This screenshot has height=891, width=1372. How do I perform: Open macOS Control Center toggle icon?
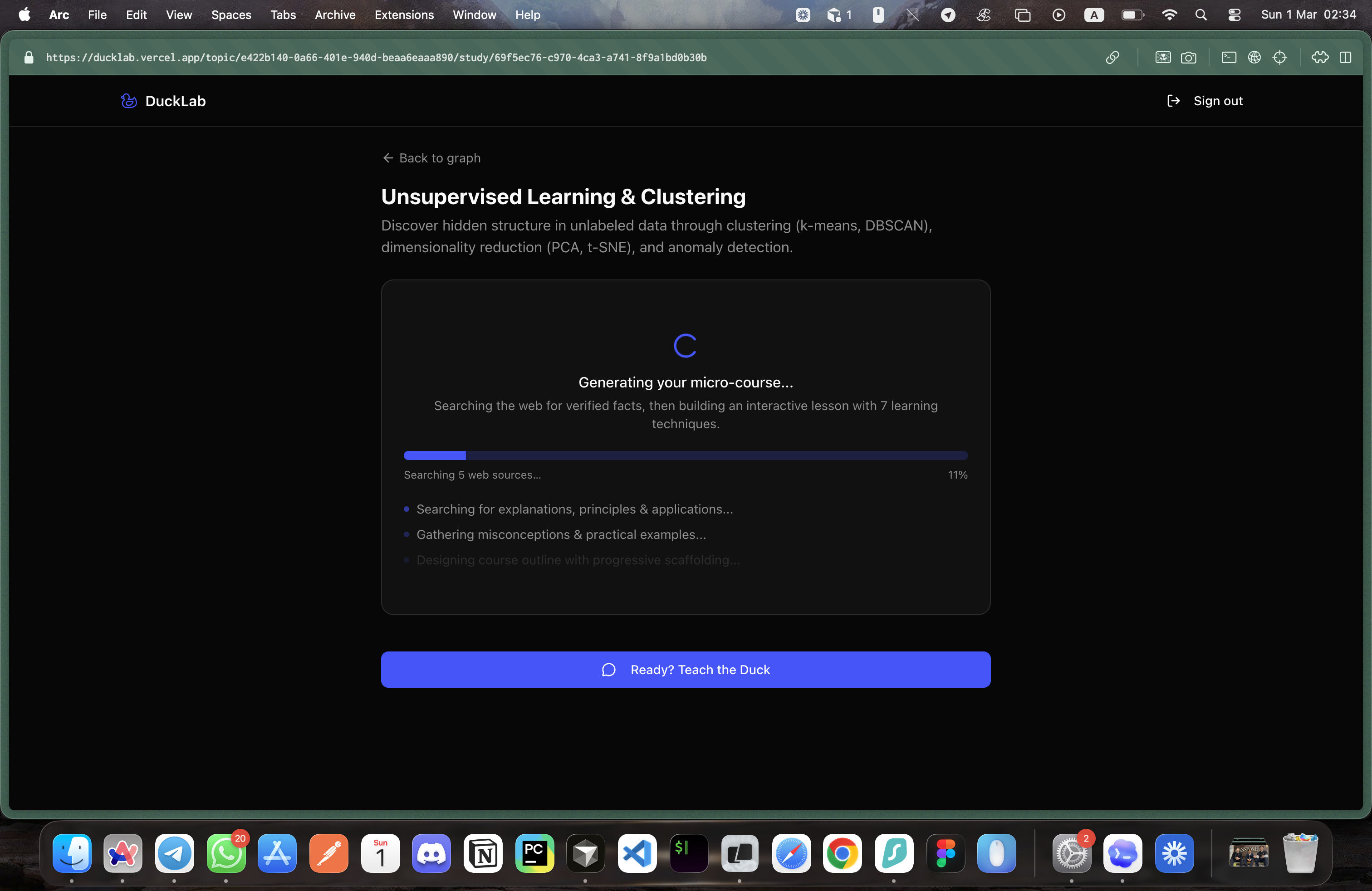(1234, 15)
